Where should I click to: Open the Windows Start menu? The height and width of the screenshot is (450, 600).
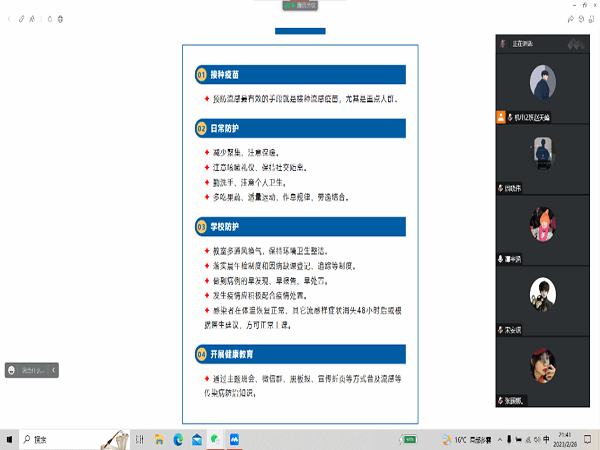pyautogui.click(x=10, y=439)
